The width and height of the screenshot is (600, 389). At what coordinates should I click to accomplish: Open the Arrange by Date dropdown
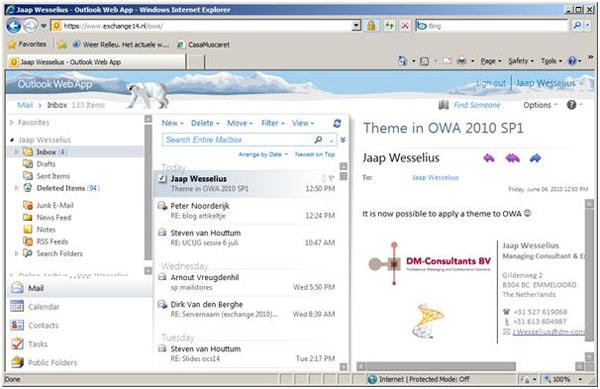click(x=263, y=155)
